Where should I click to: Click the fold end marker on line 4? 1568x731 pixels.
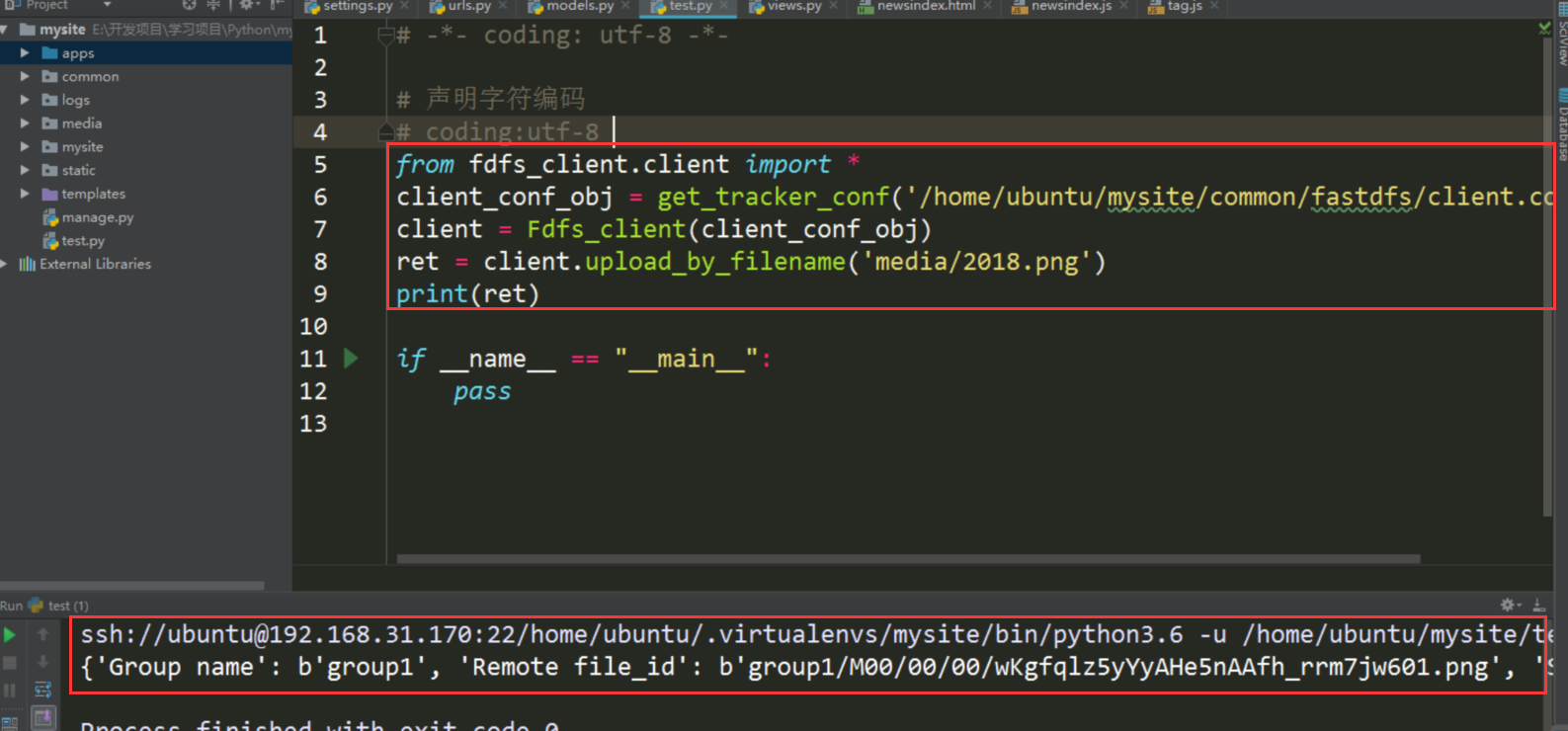386,130
